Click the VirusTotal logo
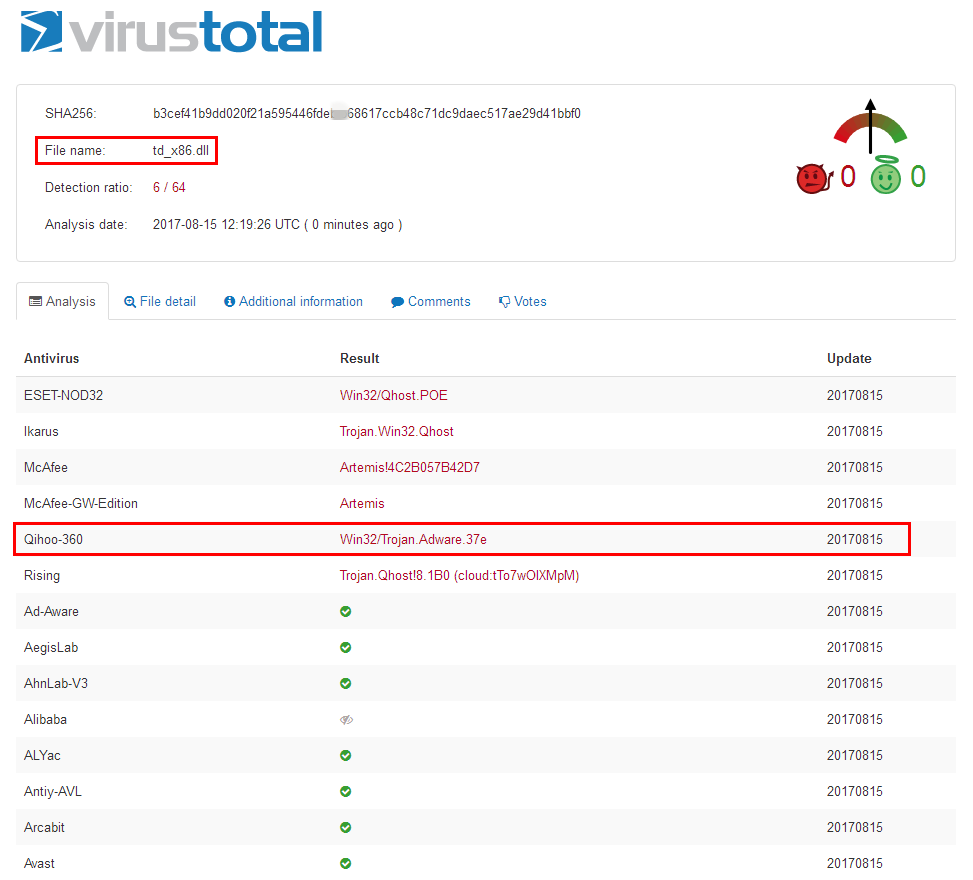Viewport: 973px width, 880px height. pos(171,32)
